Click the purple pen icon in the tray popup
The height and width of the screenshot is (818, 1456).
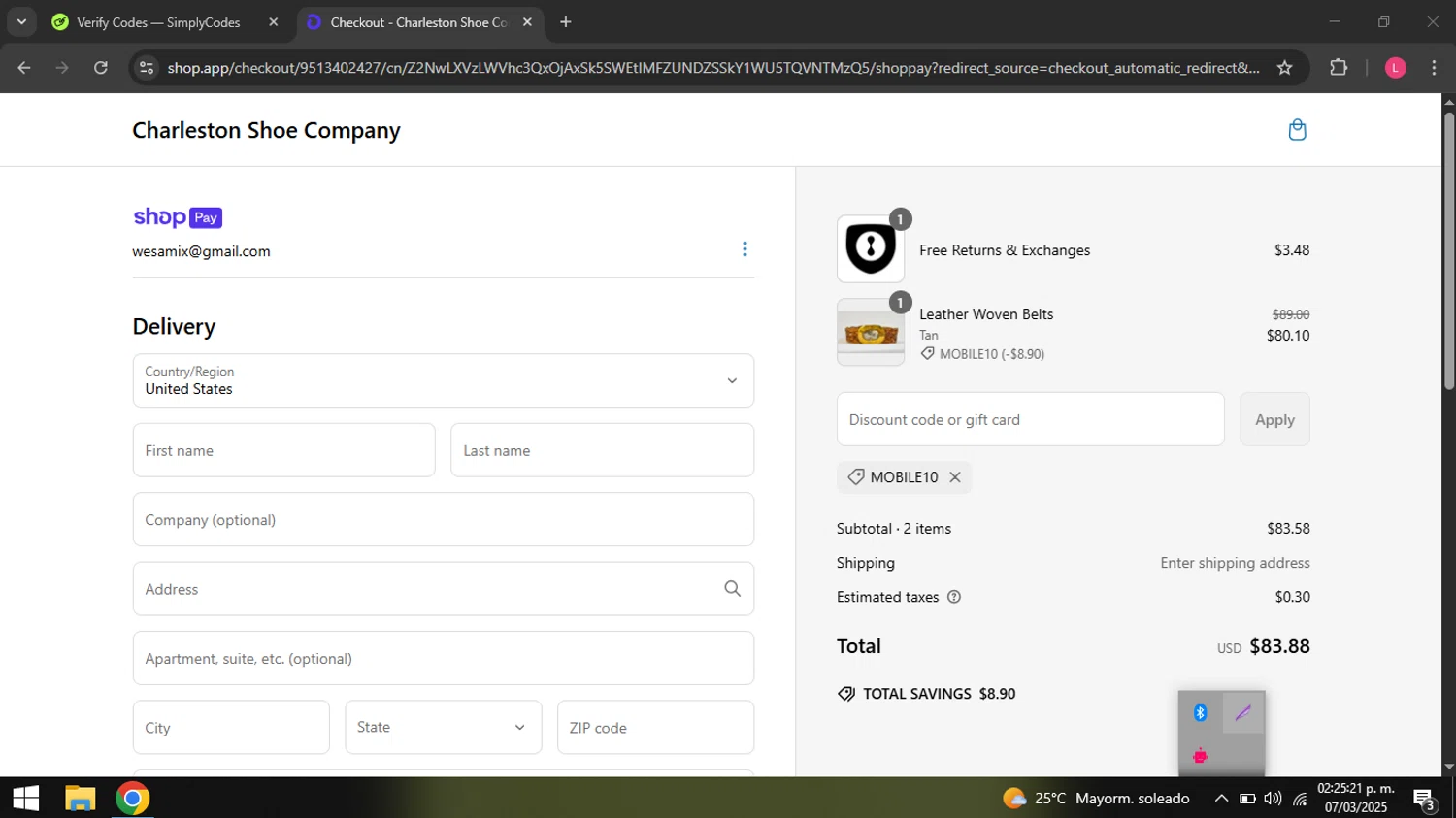(1243, 713)
